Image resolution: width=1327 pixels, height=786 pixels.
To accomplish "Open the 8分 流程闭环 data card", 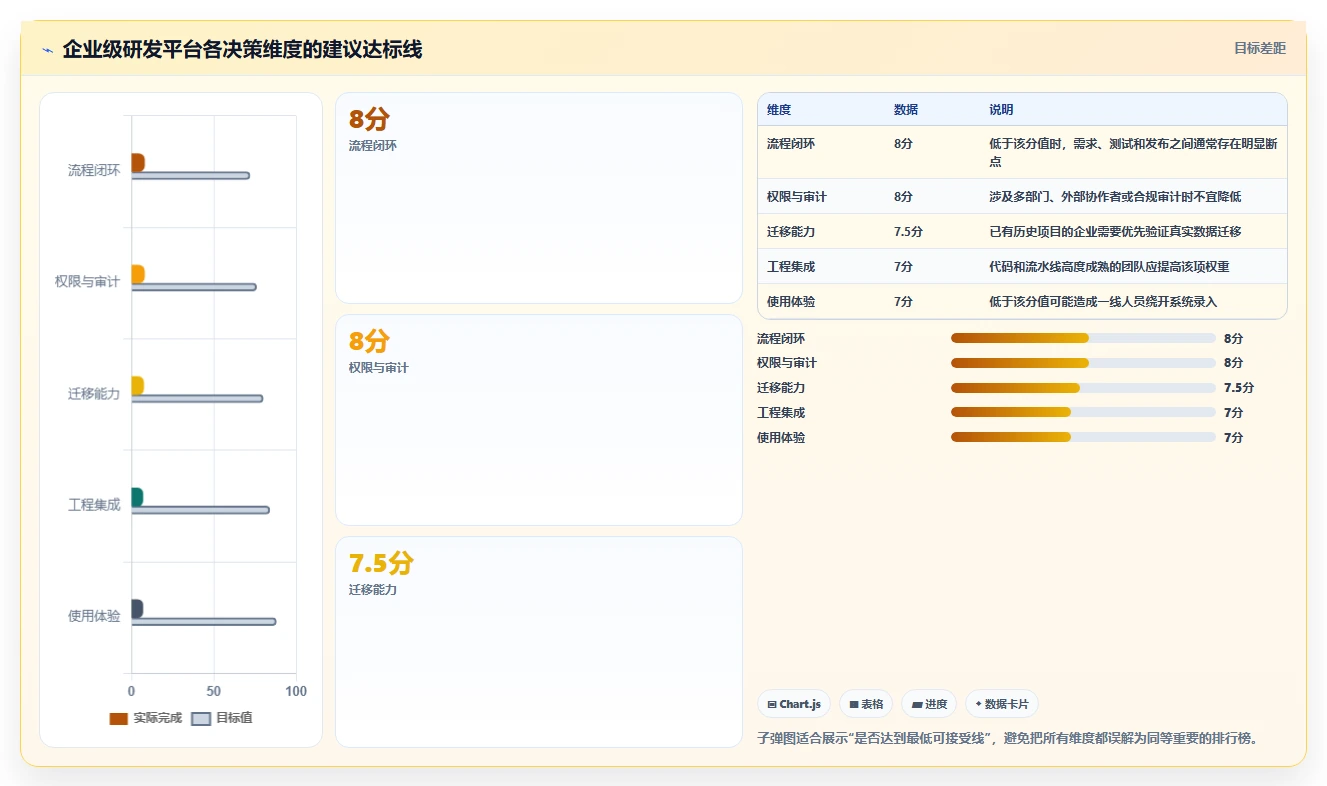I will point(539,198).
